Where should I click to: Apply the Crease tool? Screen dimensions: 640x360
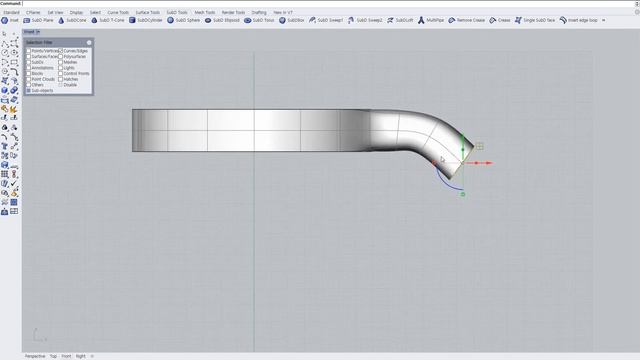pos(500,20)
